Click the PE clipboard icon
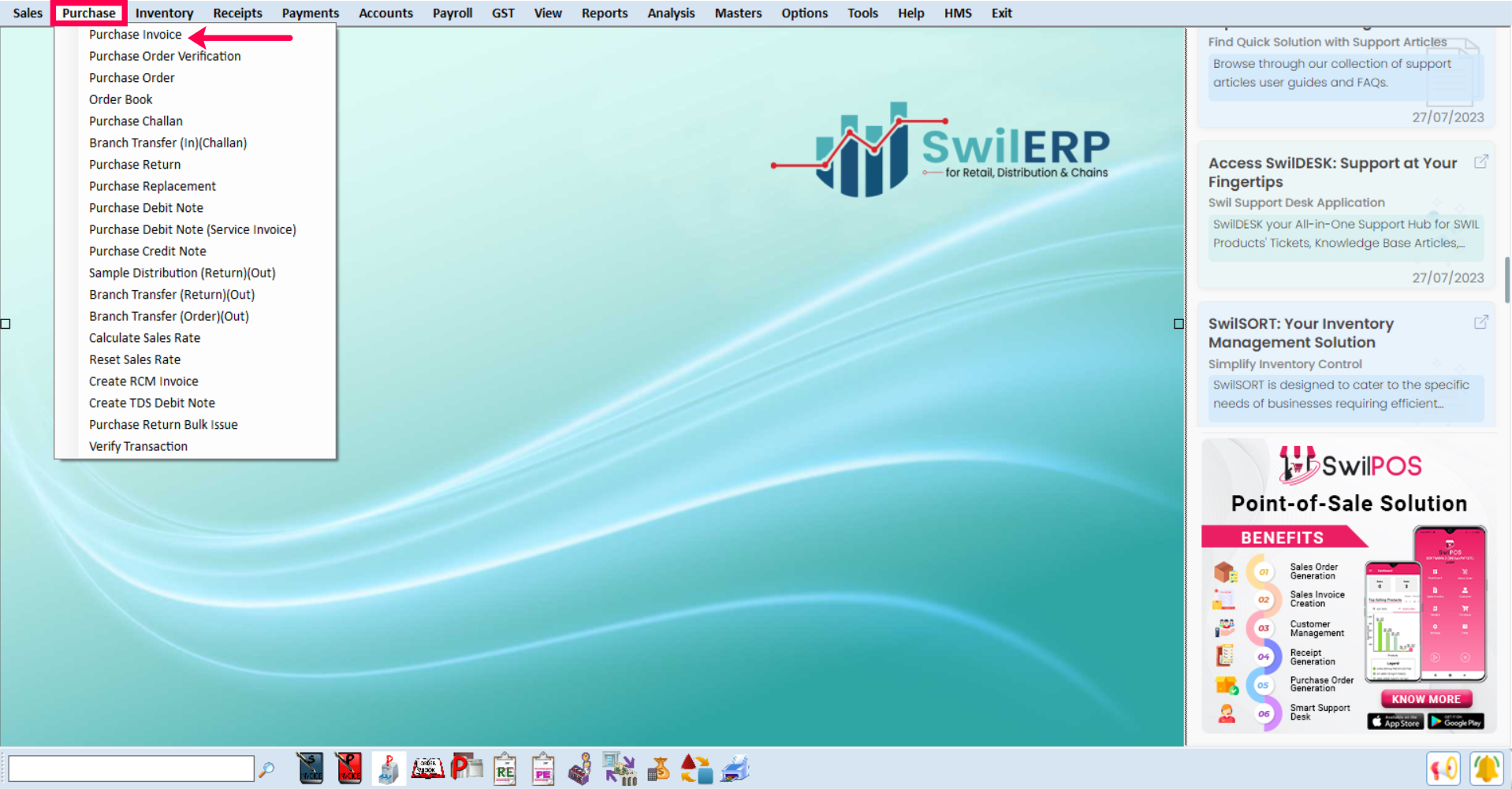The image size is (1512, 789). (x=543, y=769)
